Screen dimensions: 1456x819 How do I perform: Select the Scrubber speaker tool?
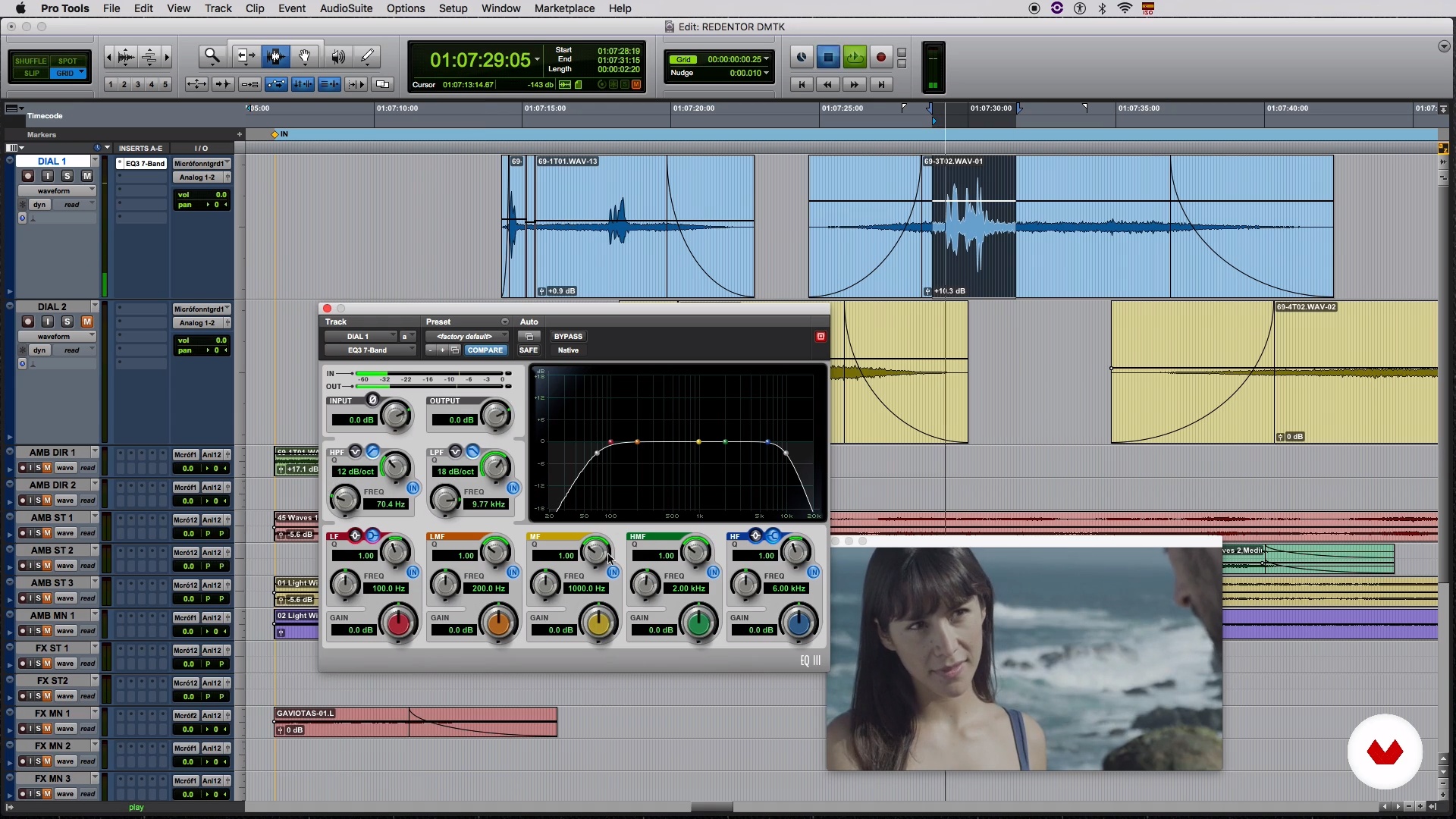click(x=337, y=56)
